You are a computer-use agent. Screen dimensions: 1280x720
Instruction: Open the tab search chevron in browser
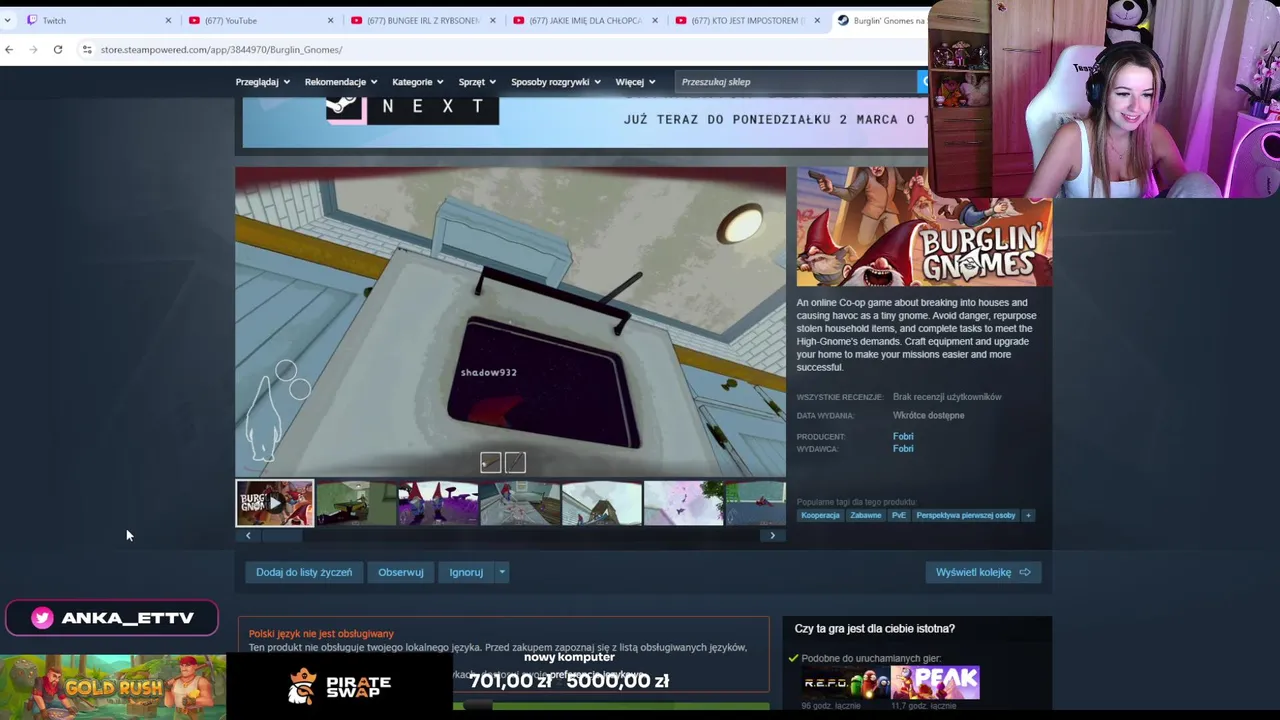[7, 20]
